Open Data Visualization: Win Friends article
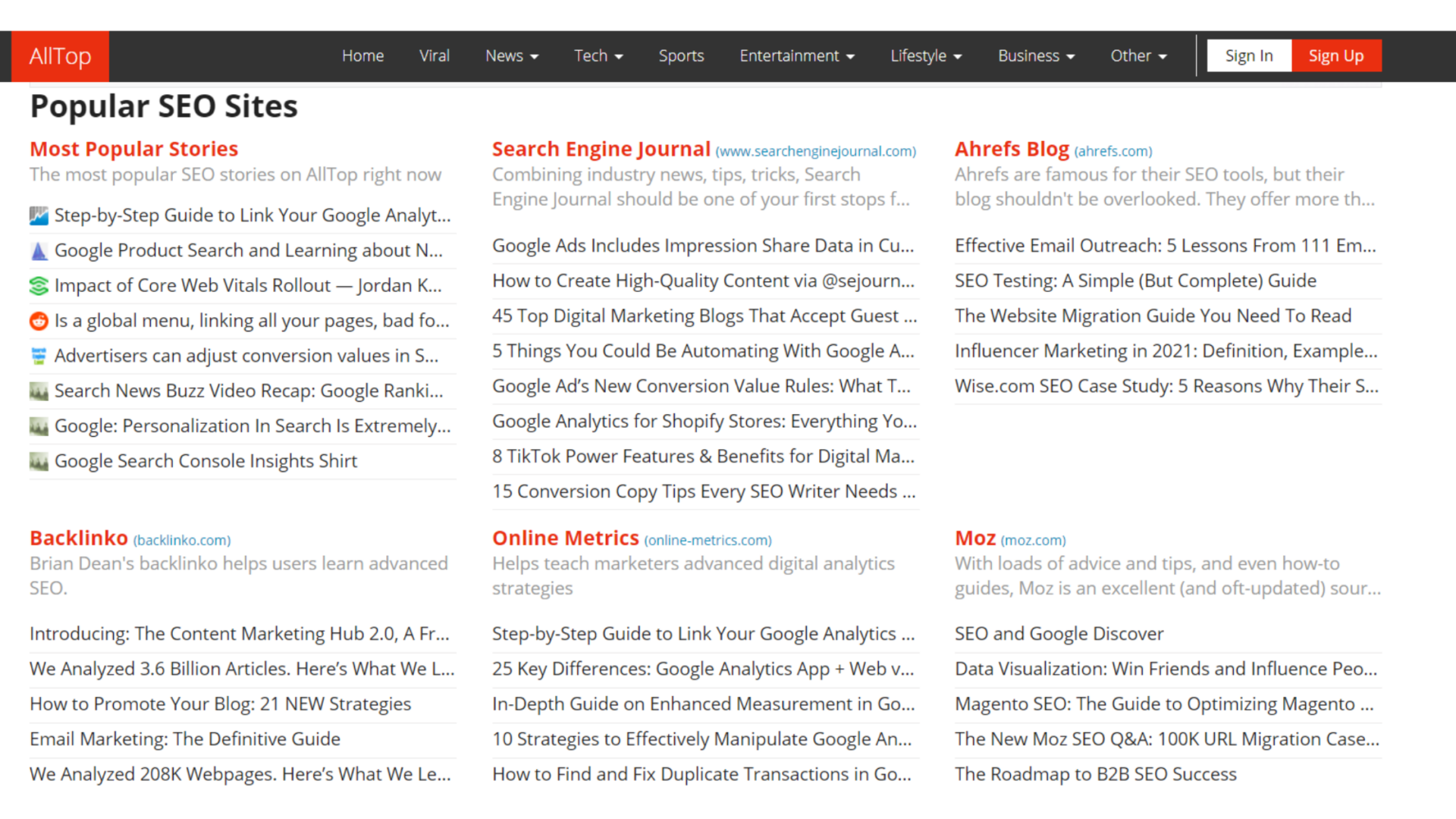Viewport: 1456px width, 819px height. coord(1166,669)
